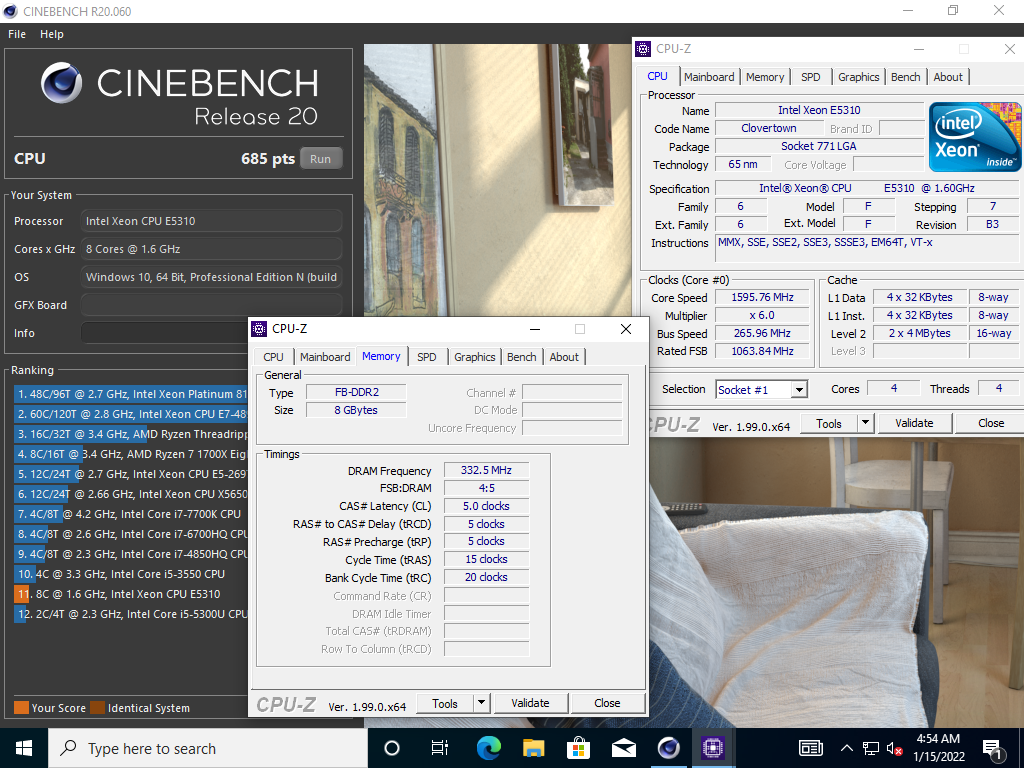Open the Windows Start menu
Screen dimensions: 1024x768
click(24, 748)
